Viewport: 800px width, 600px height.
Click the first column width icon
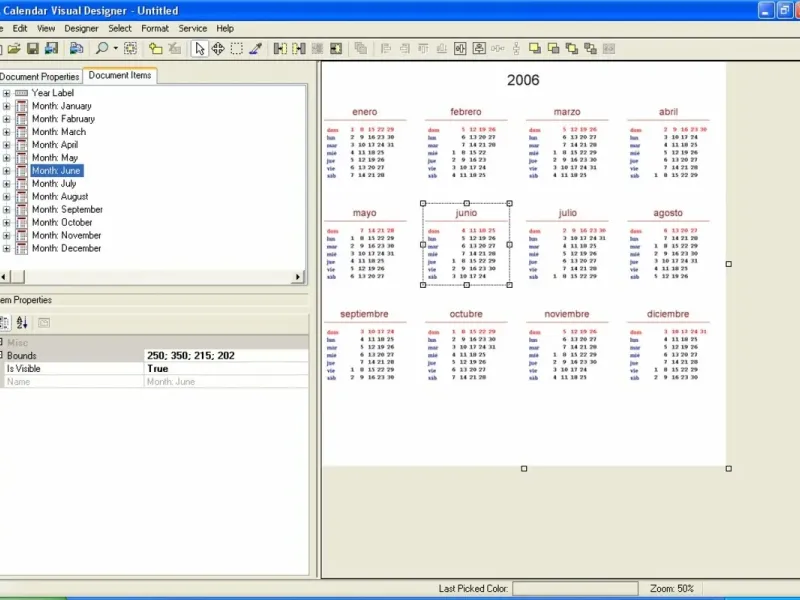coord(280,48)
